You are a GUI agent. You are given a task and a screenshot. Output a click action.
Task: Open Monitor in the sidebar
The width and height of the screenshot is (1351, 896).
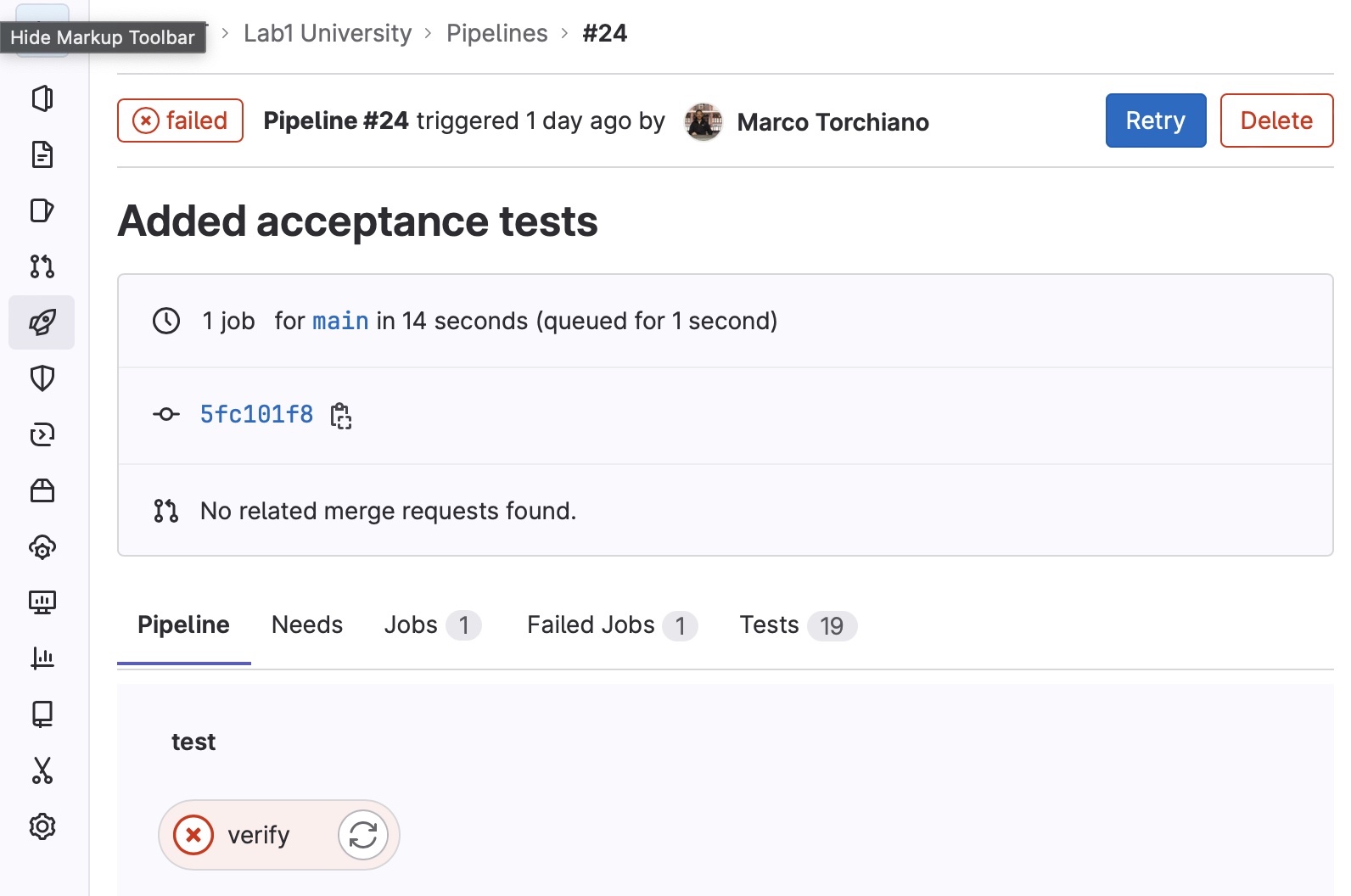(x=42, y=602)
